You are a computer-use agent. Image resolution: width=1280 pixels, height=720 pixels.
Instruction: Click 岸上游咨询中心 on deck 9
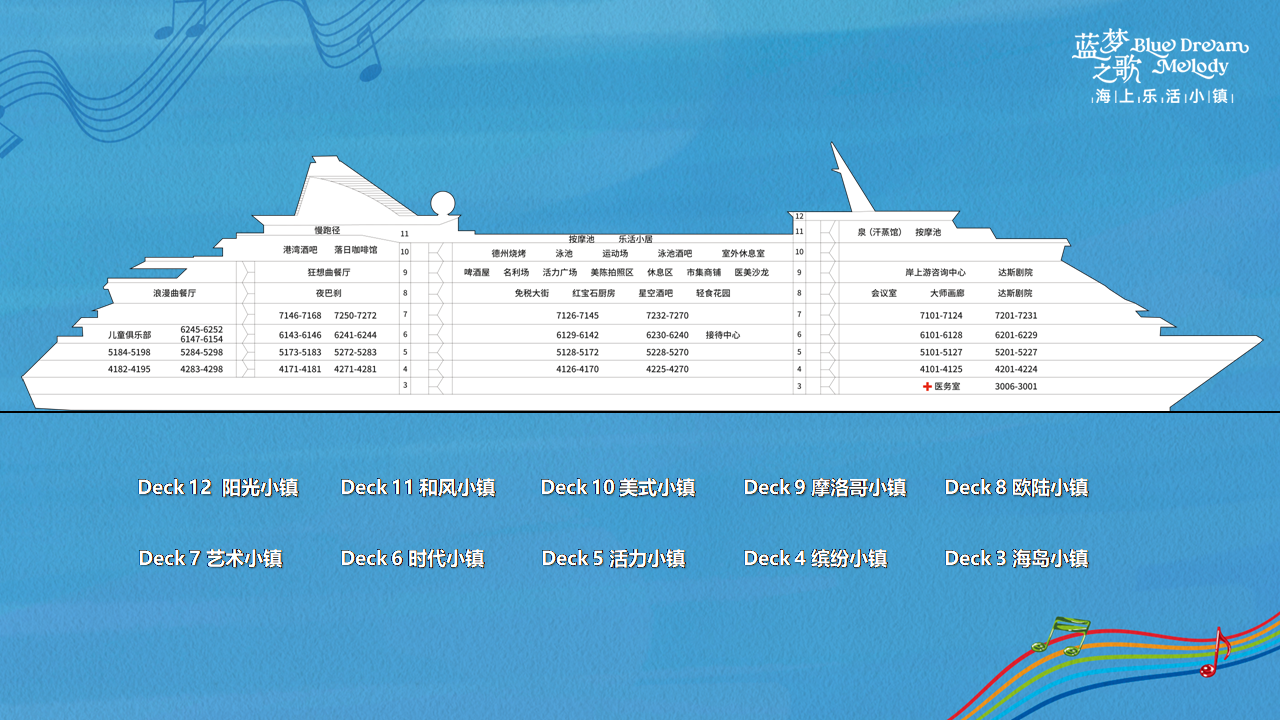click(935, 272)
